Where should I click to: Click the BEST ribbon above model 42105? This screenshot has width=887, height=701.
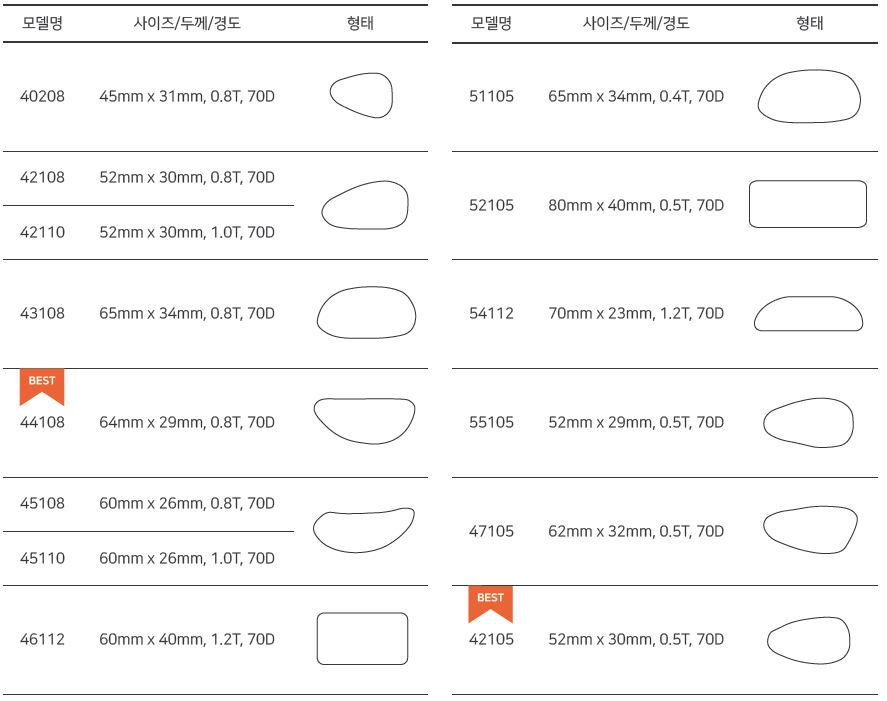[x=490, y=604]
